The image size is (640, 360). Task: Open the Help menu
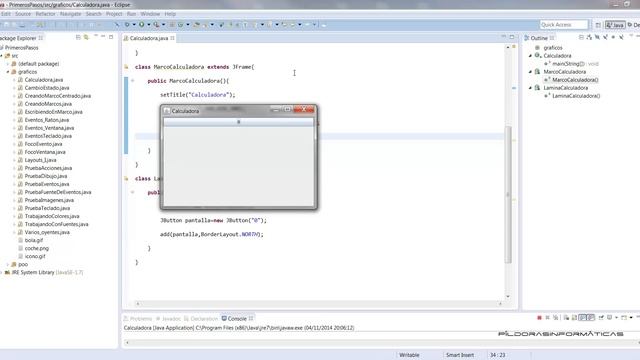[x=170, y=14]
